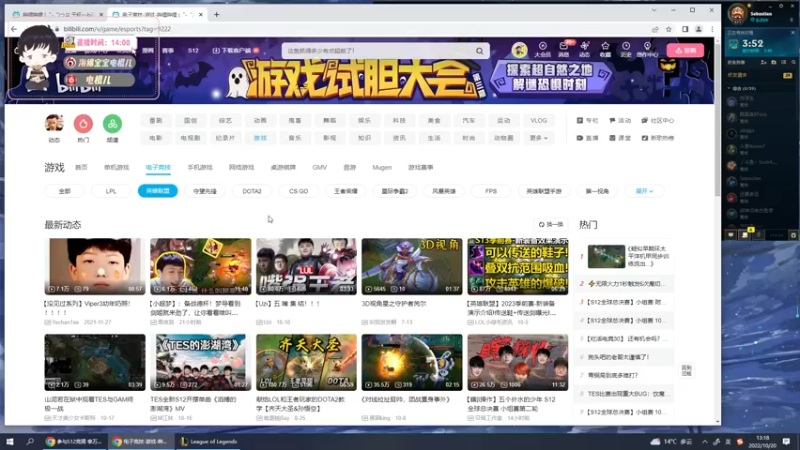This screenshot has height=450, width=800.
Task: Click 换一换 refresh button
Action: 551,224
